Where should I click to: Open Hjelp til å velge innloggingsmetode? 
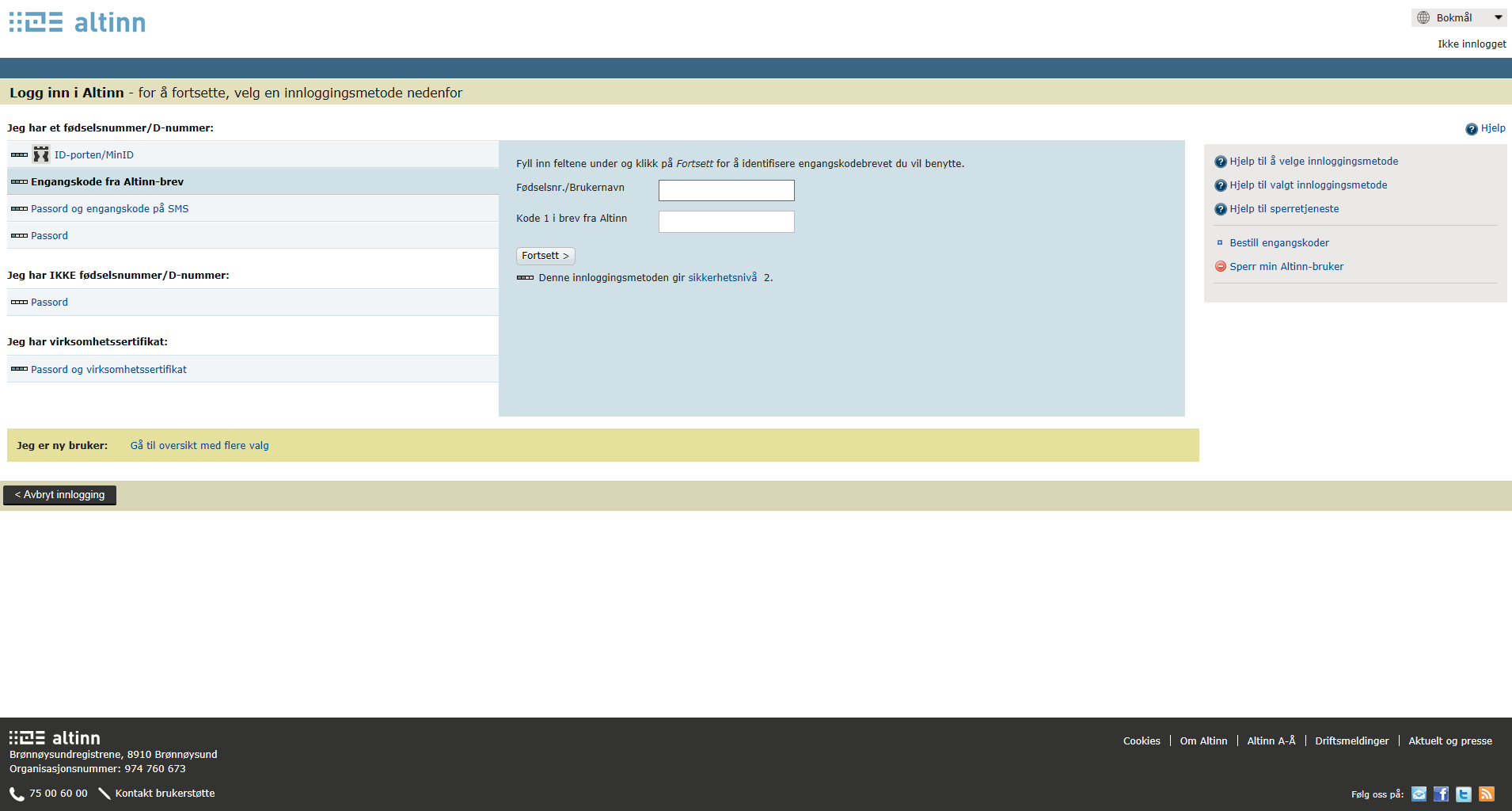point(1313,162)
